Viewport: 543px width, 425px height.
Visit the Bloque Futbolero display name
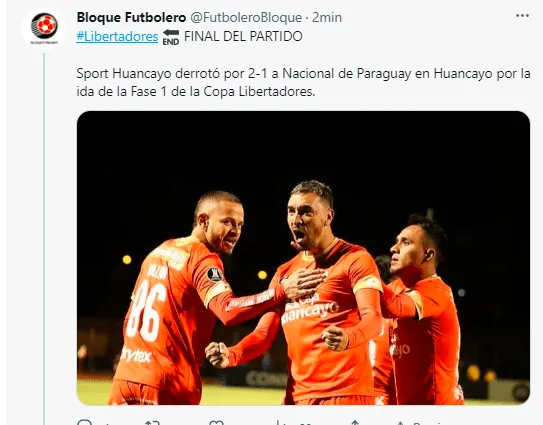131,17
